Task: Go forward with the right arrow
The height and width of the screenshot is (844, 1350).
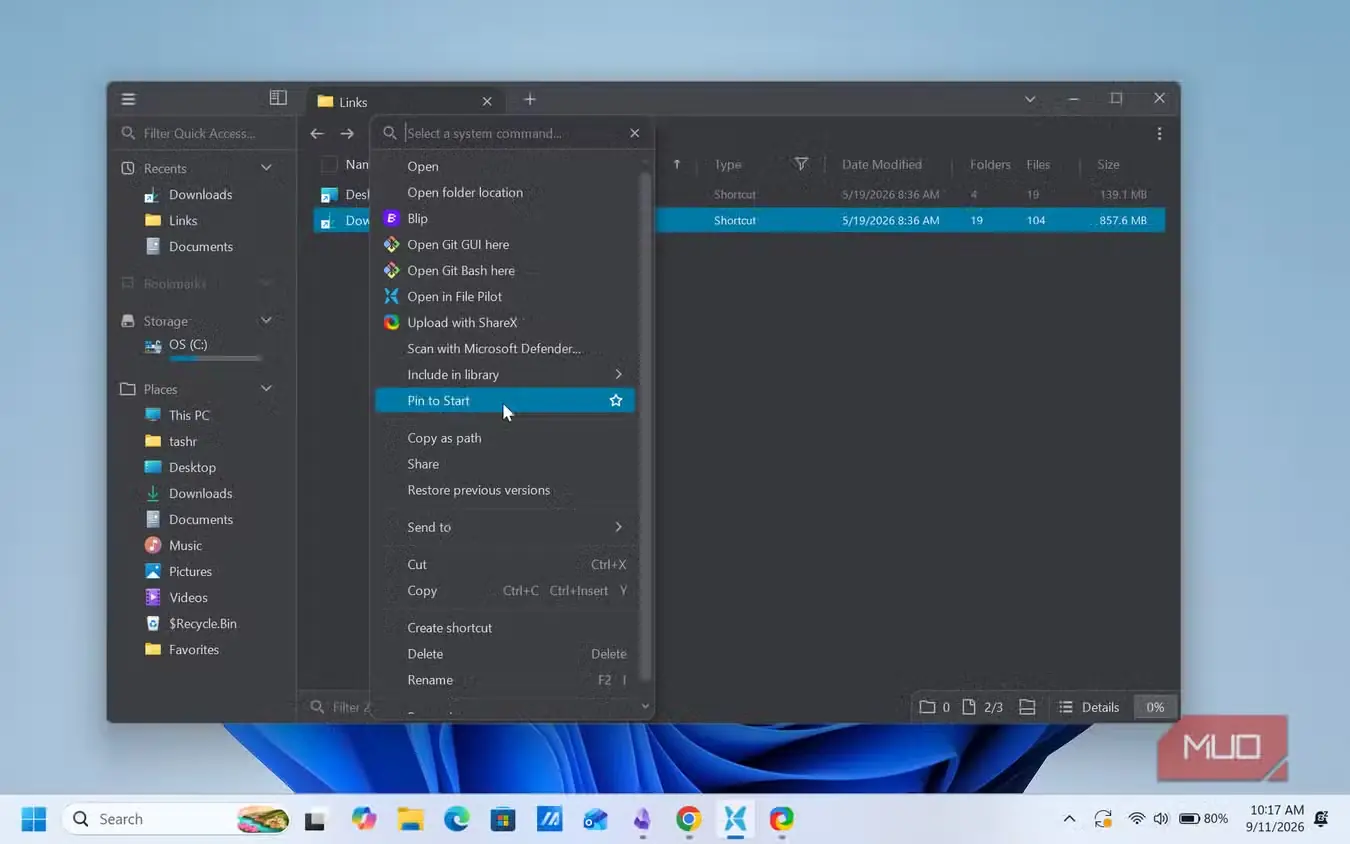Action: point(347,133)
